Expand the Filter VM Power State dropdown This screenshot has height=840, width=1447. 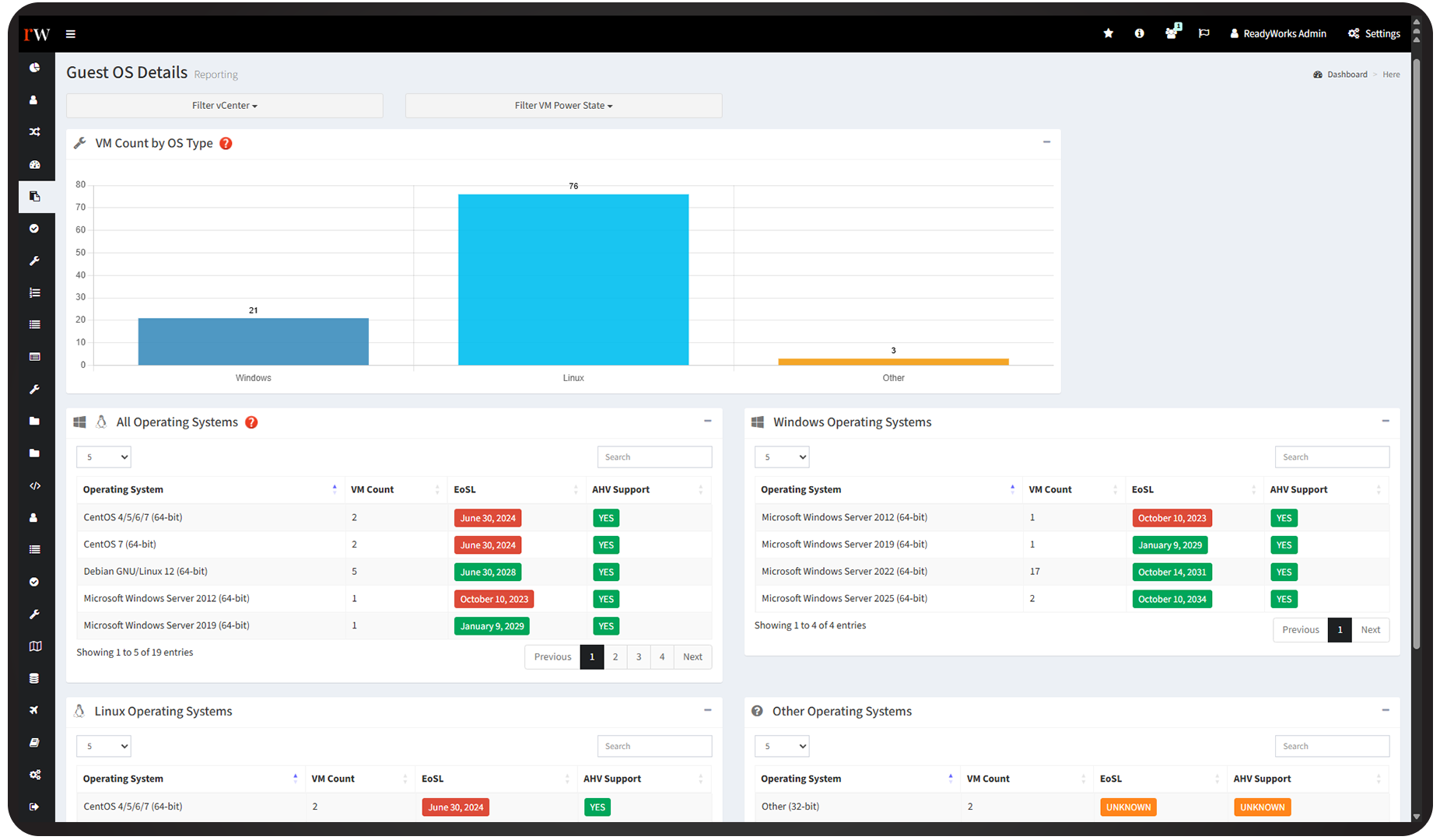(563, 106)
